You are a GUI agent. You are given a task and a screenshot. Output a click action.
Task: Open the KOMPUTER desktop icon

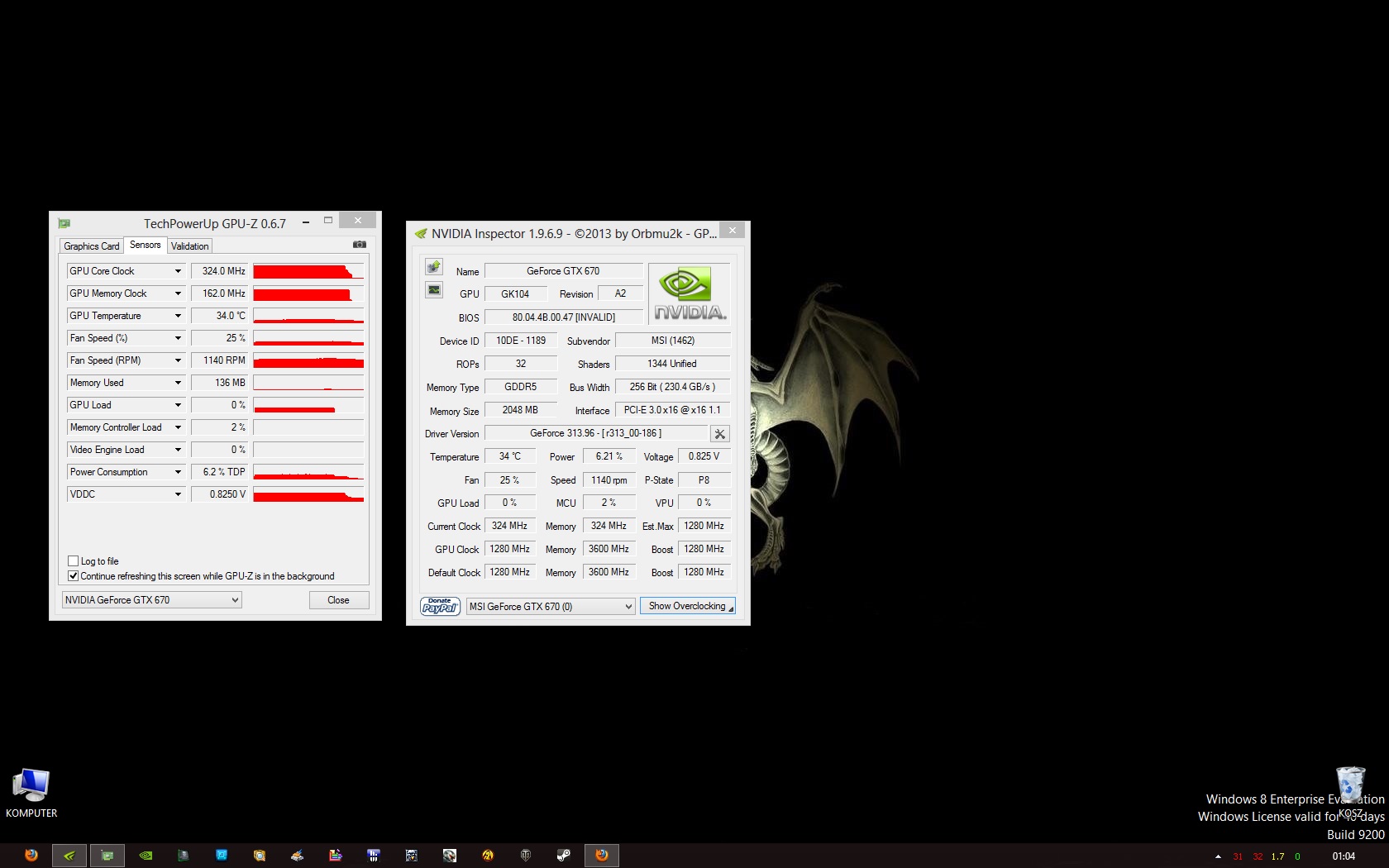click(x=31, y=794)
